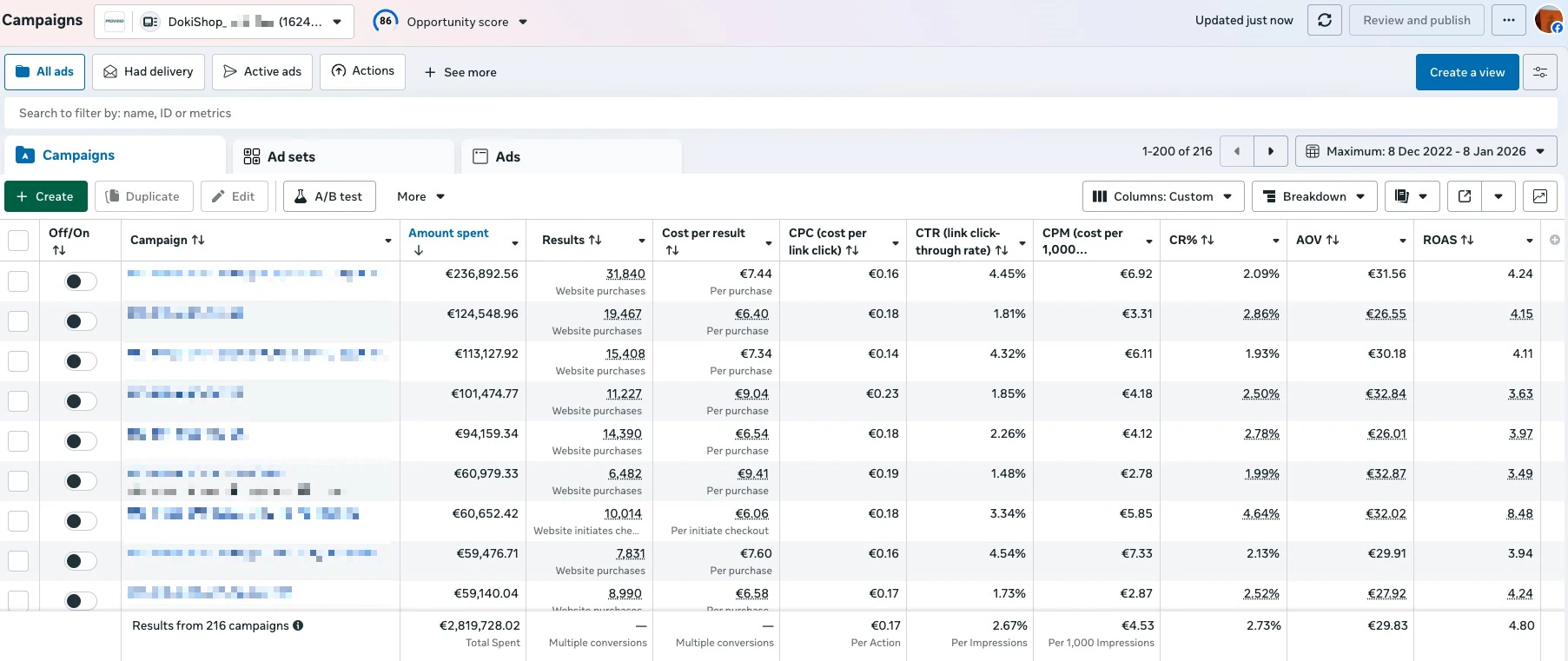This screenshot has height=661, width=1568.
Task: Open the charts view icon
Action: (1540, 196)
